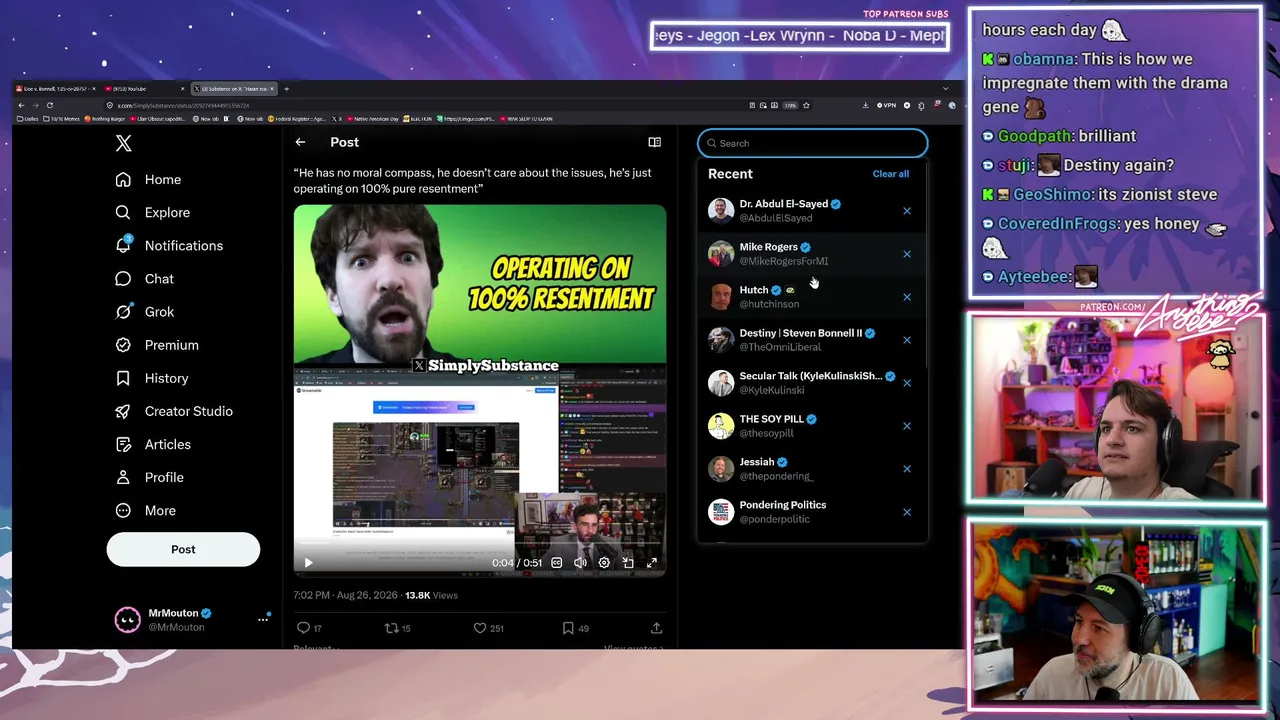1280x720 pixels.
Task: Like the post with the heart icon
Action: [x=480, y=628]
